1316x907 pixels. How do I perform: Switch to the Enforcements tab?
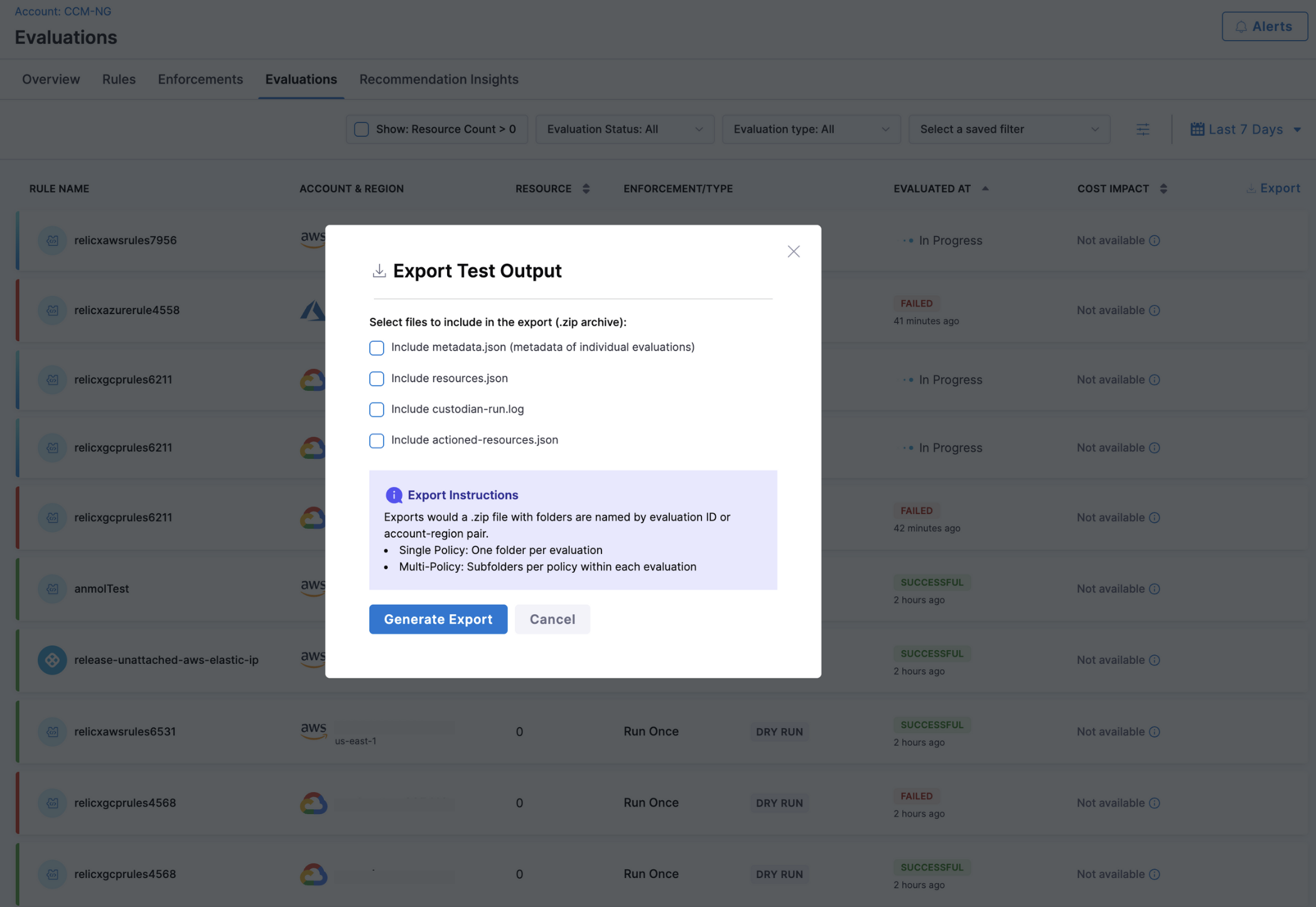[200, 80]
